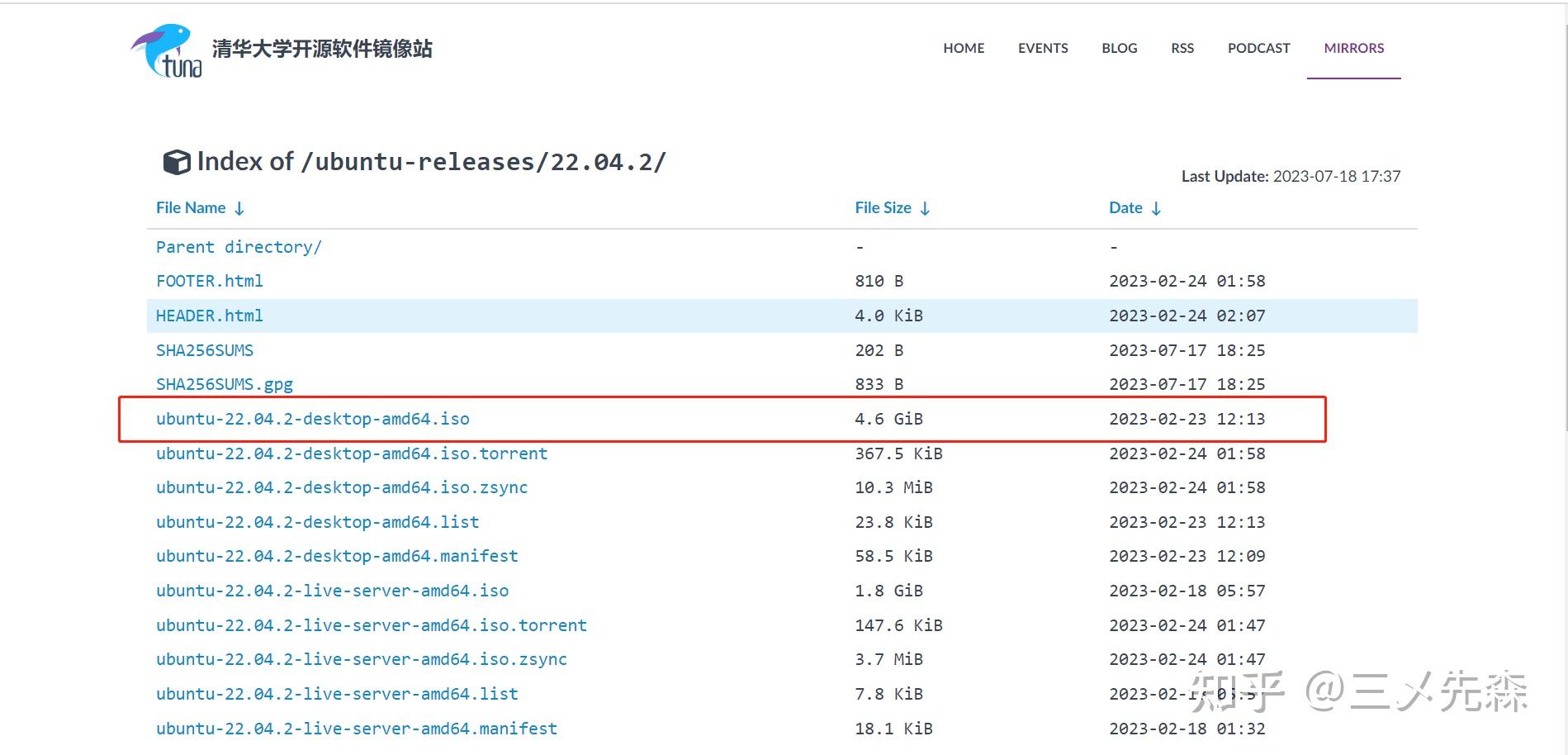Open the BLOG nav item

pos(1120,48)
